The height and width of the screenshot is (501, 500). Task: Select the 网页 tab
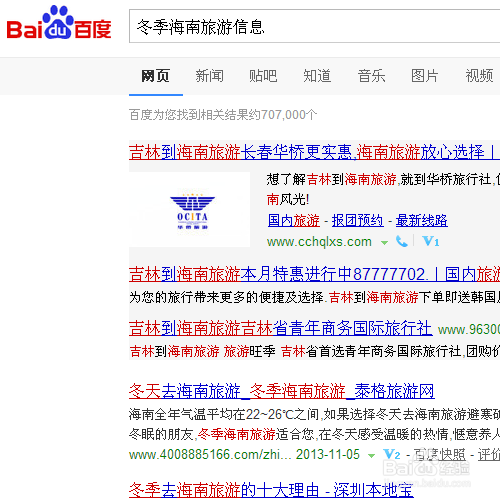click(156, 76)
